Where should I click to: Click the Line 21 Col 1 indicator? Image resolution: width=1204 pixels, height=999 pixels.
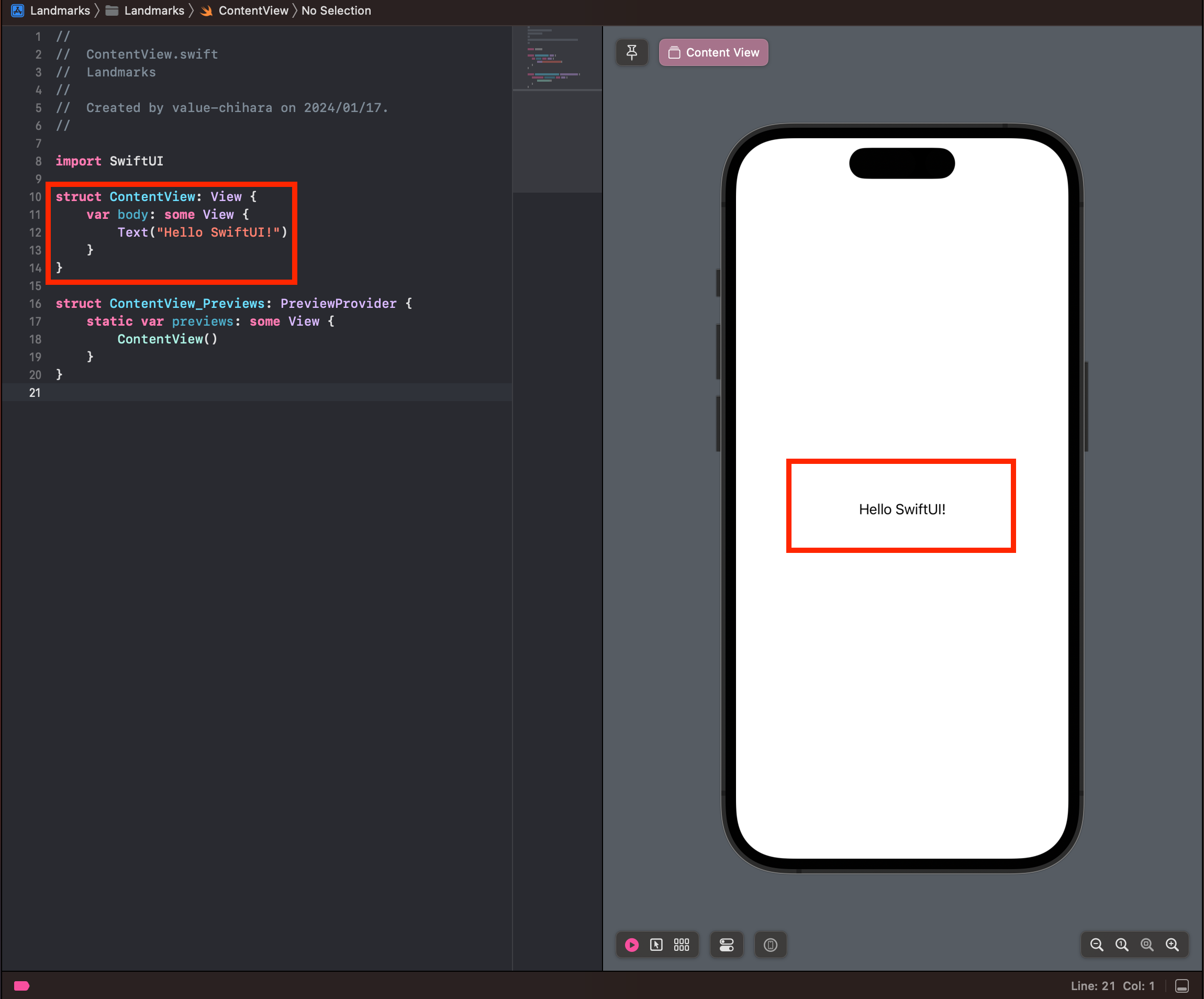1112,986
